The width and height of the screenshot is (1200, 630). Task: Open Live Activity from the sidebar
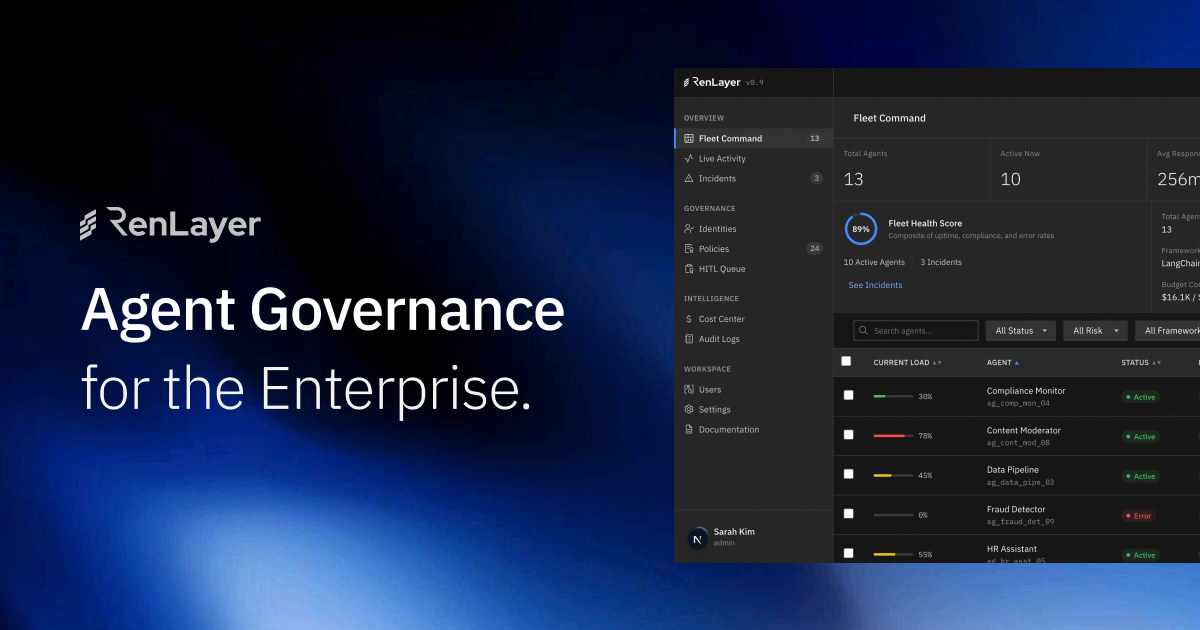[x=689, y=158]
